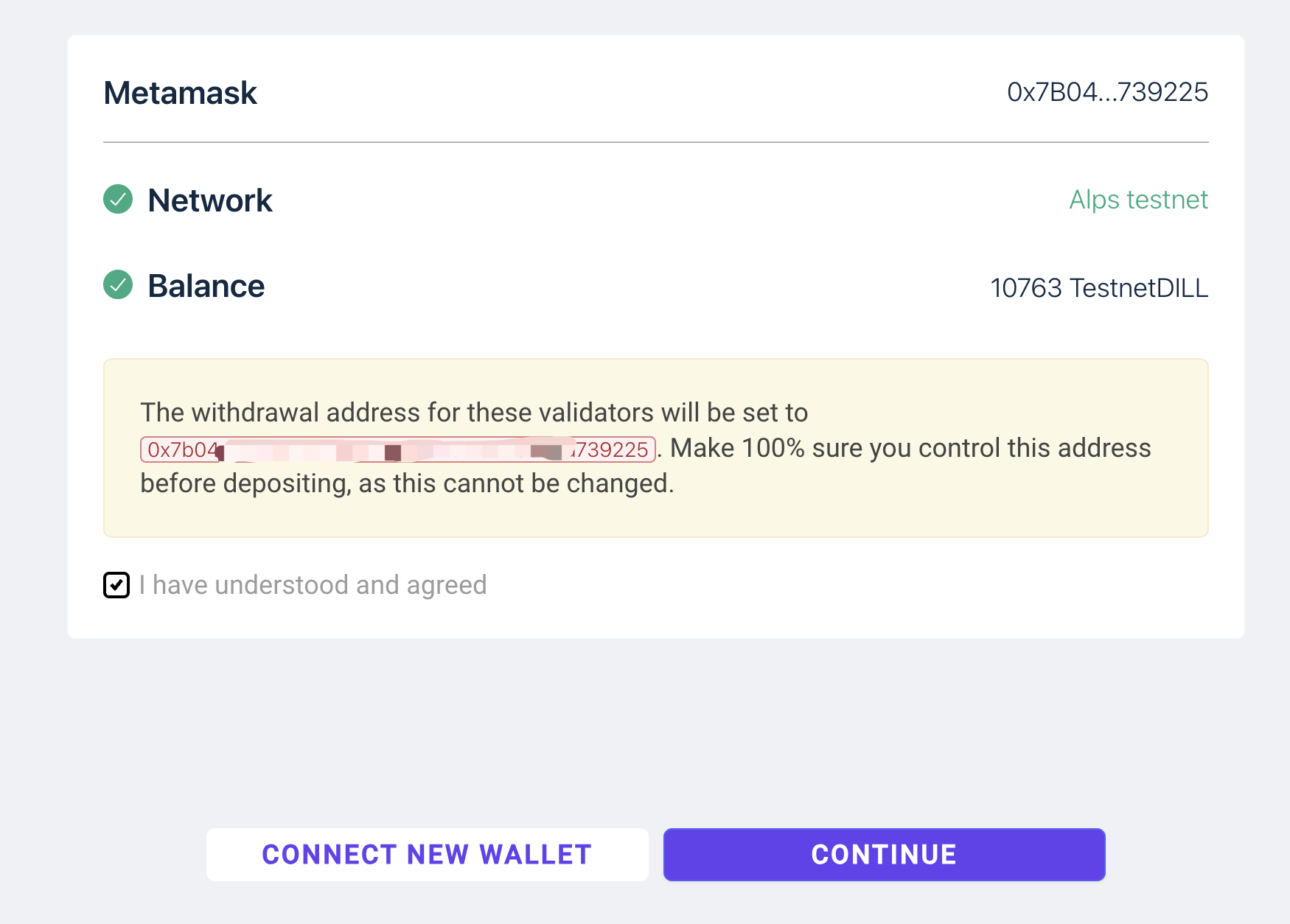Click the Network label
Screen dimensions: 1290x924
point(210,200)
